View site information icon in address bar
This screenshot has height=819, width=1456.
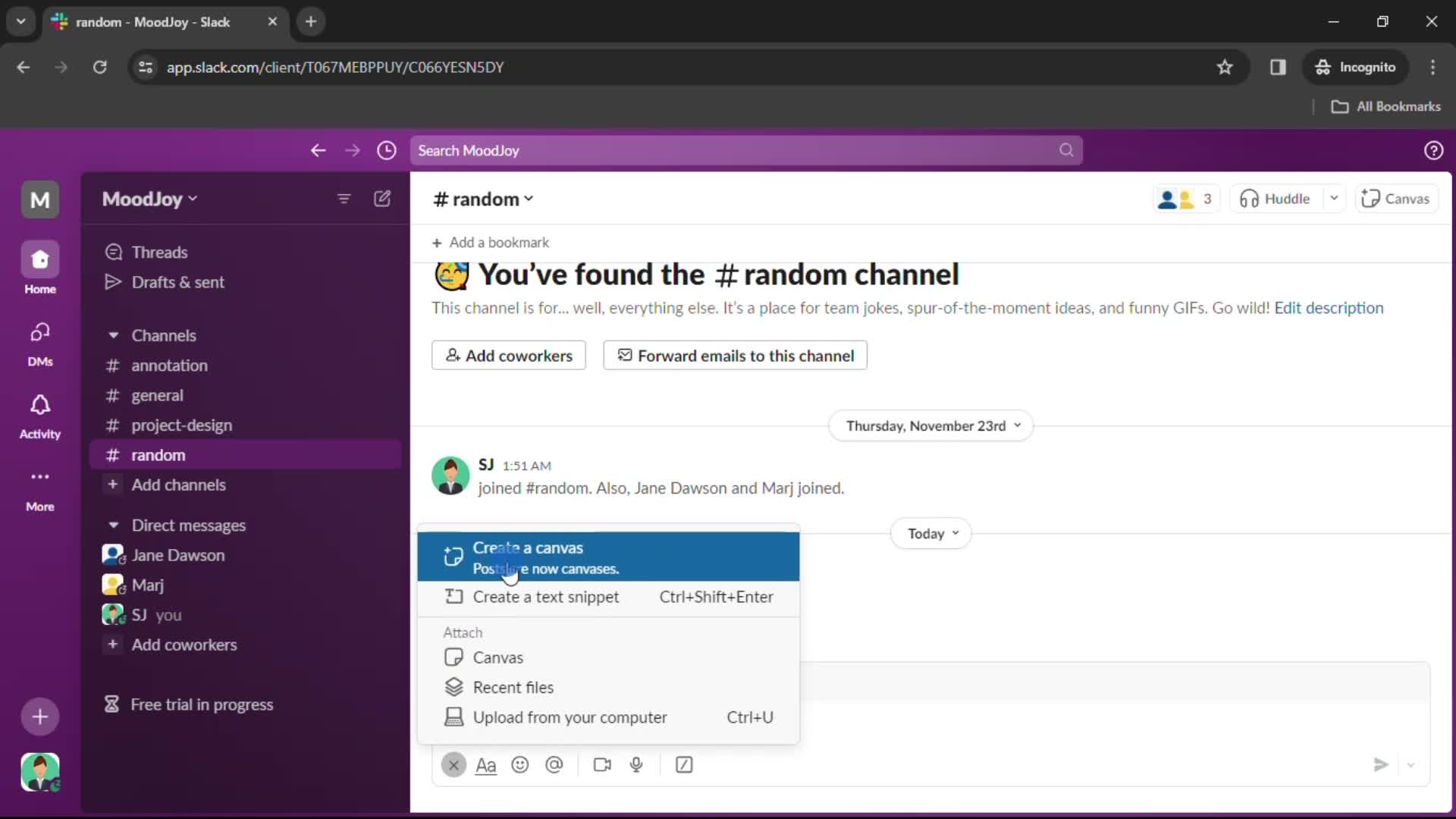click(146, 67)
